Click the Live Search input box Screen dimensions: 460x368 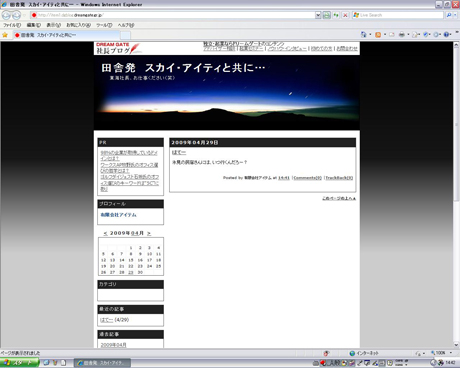(x=398, y=15)
